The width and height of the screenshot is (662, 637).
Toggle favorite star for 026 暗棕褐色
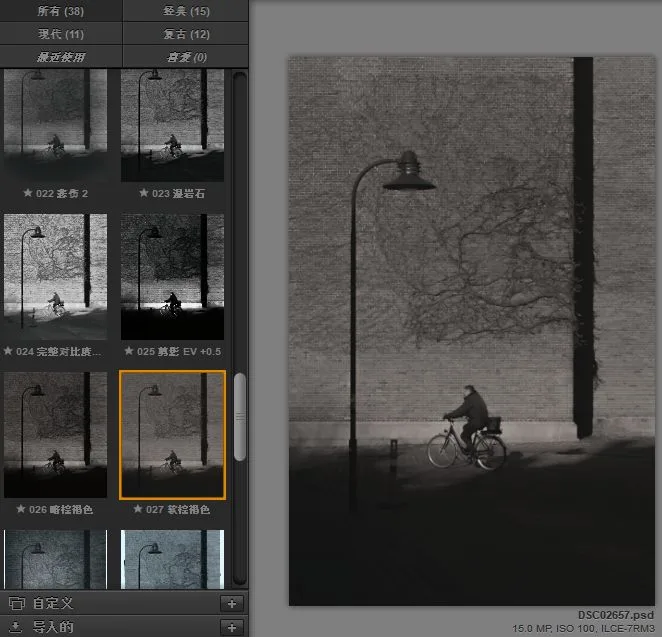tap(21, 509)
